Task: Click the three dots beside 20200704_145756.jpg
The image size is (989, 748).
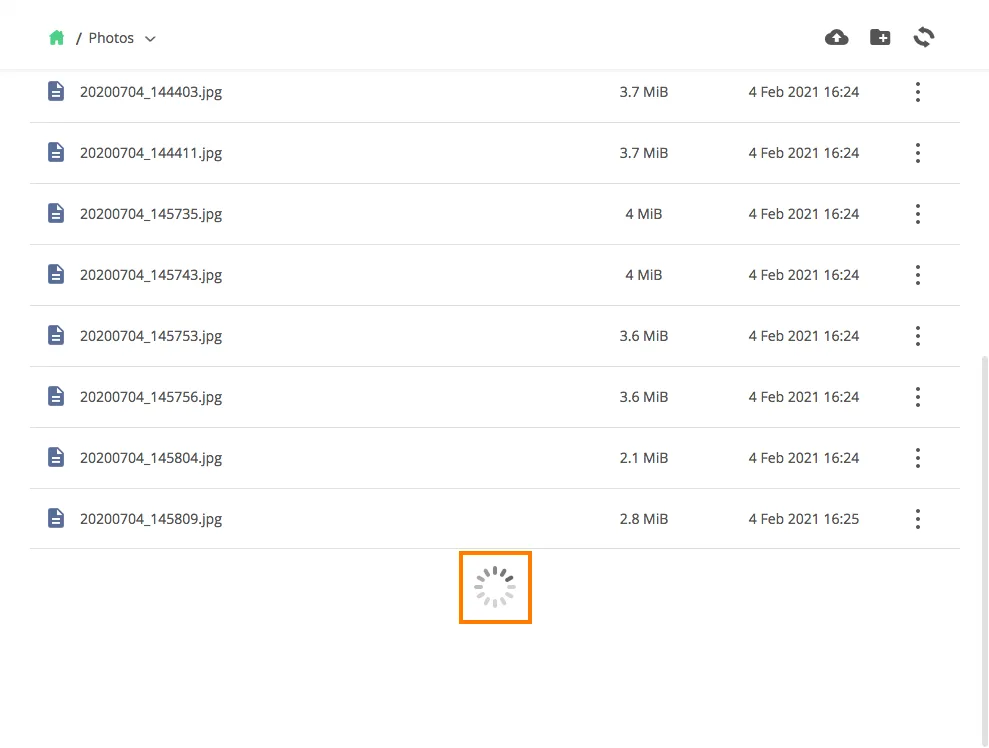Action: click(917, 397)
